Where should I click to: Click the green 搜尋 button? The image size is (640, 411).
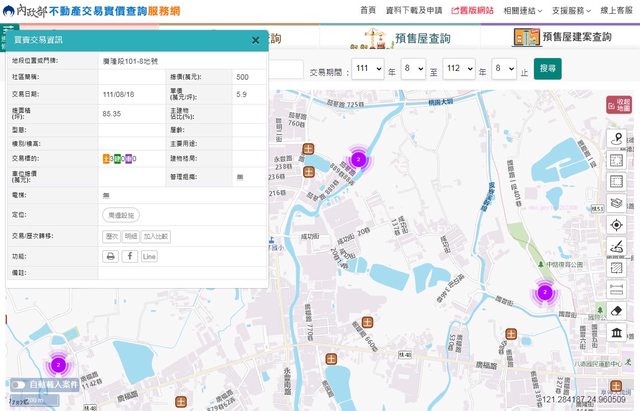click(547, 69)
